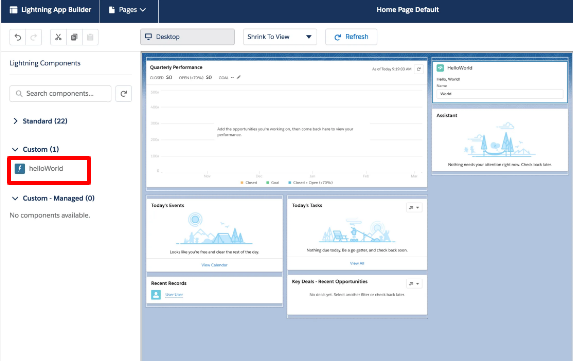The width and height of the screenshot is (573, 361).
Task: Select the Quarterly Performance component title
Action: pyautogui.click(x=176, y=67)
